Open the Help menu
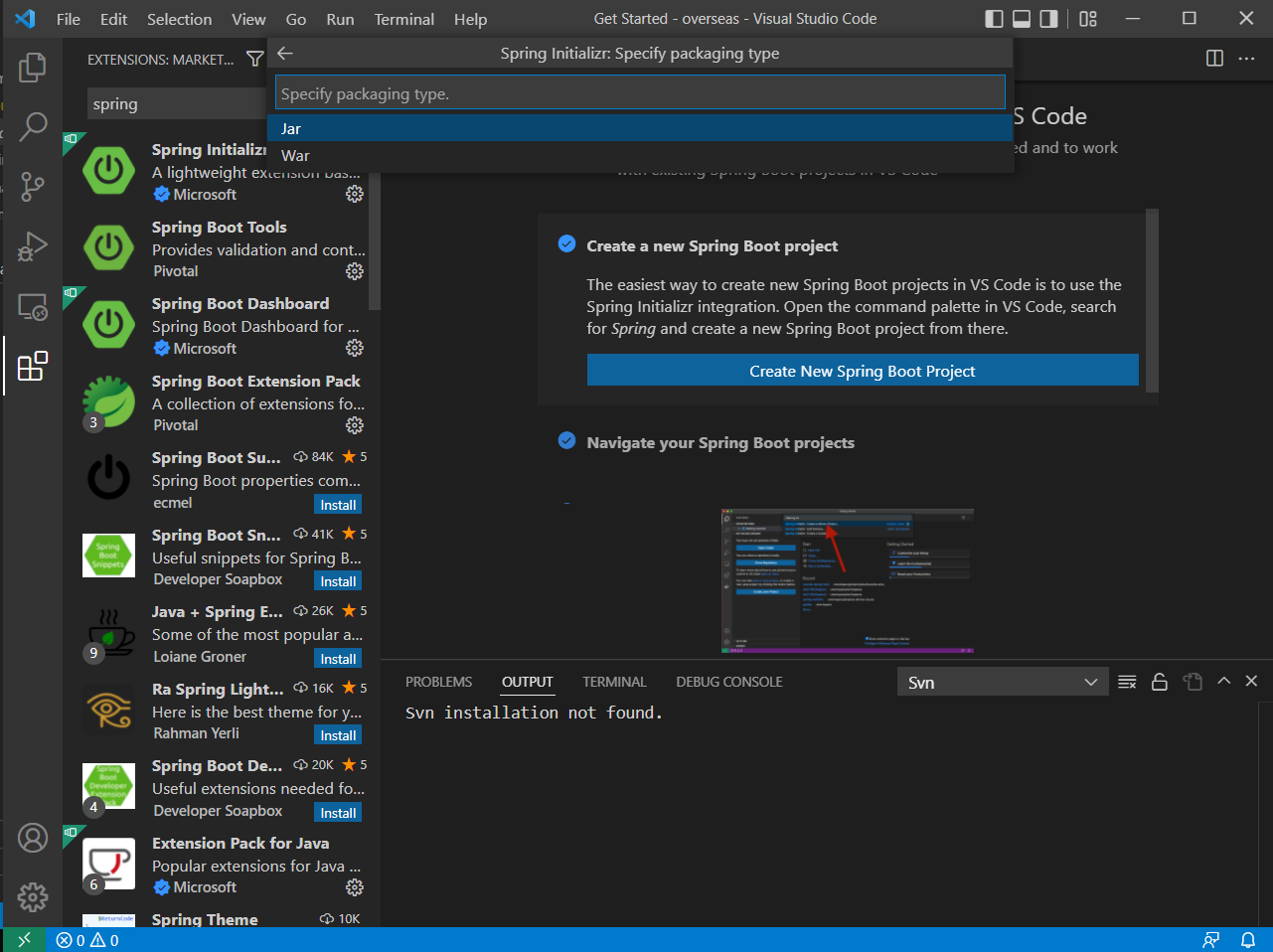Viewport: 1273px width, 952px height. (471, 19)
